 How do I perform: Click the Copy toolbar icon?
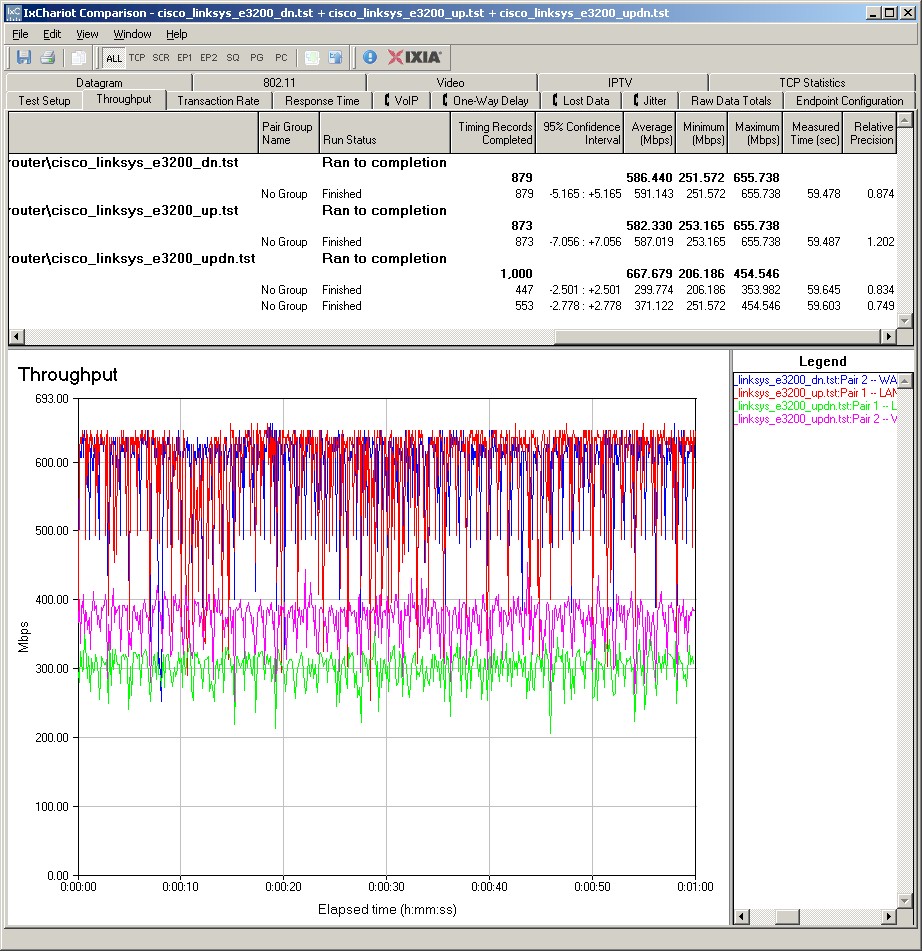[x=79, y=58]
